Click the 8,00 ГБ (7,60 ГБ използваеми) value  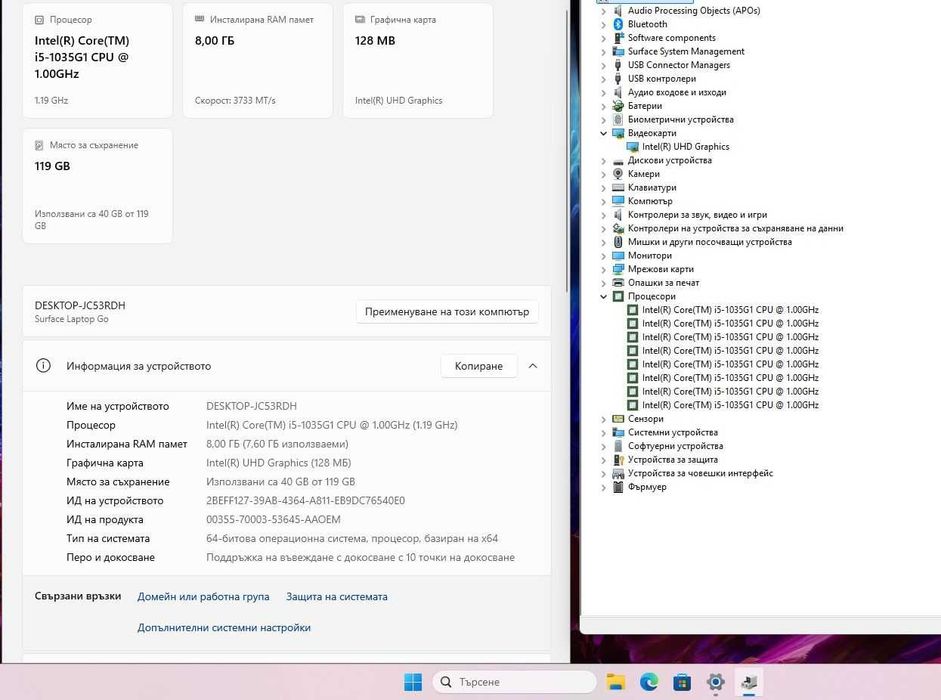click(277, 444)
